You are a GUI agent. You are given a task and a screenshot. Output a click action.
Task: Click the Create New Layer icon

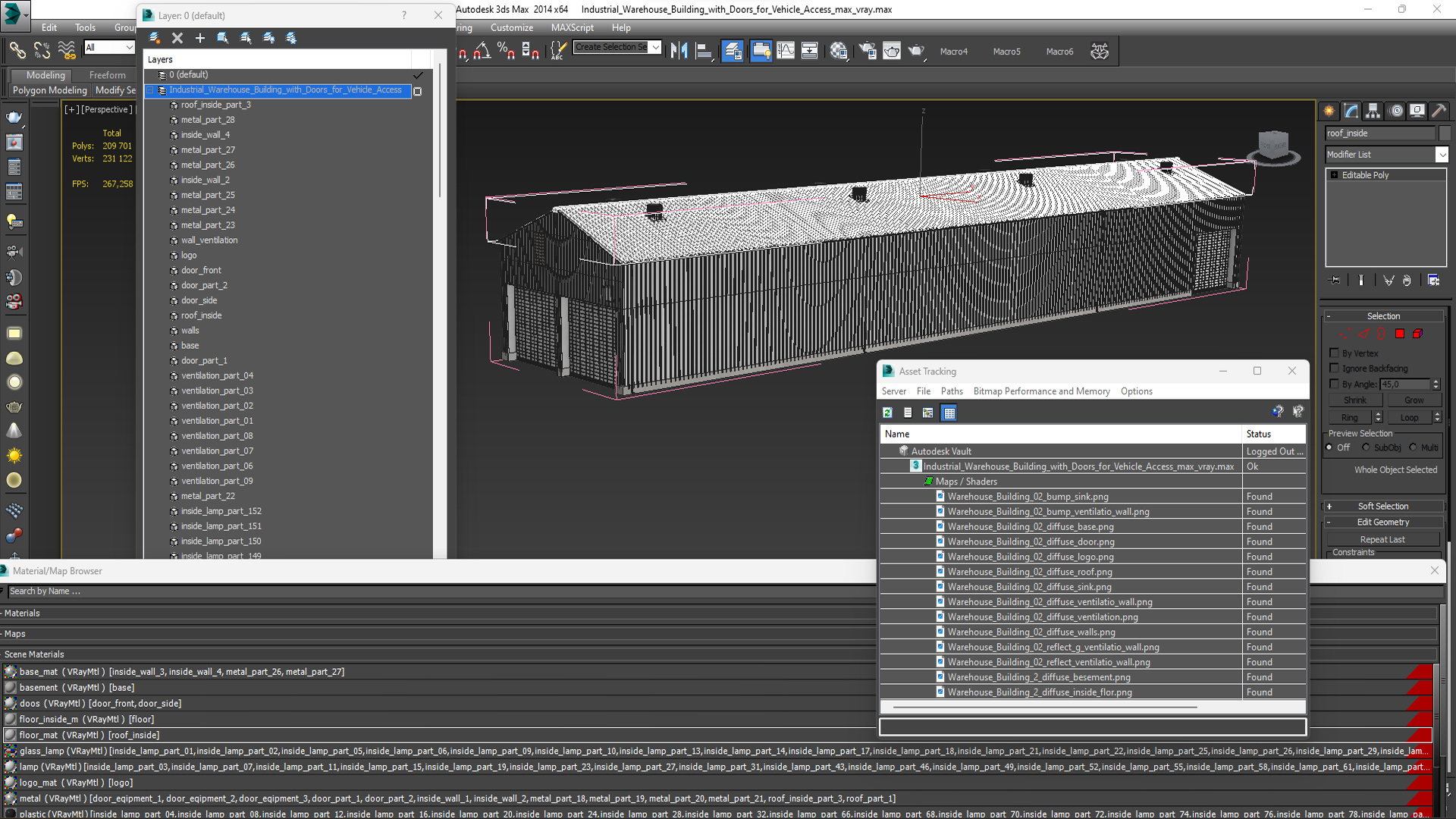(155, 38)
